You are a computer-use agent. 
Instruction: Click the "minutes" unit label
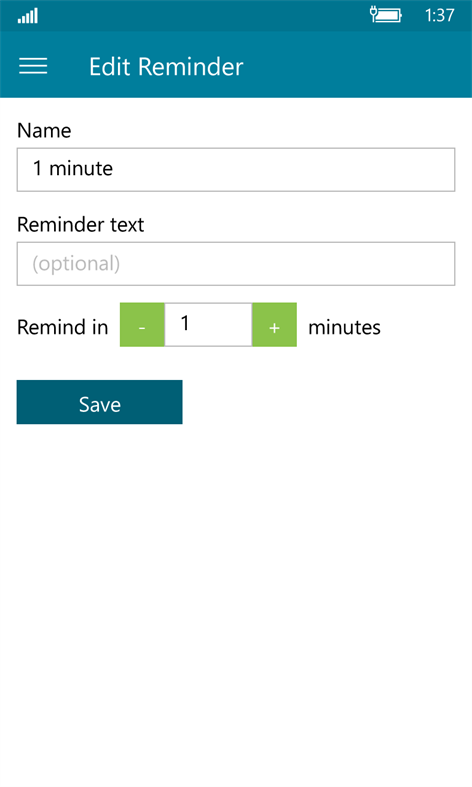344,327
